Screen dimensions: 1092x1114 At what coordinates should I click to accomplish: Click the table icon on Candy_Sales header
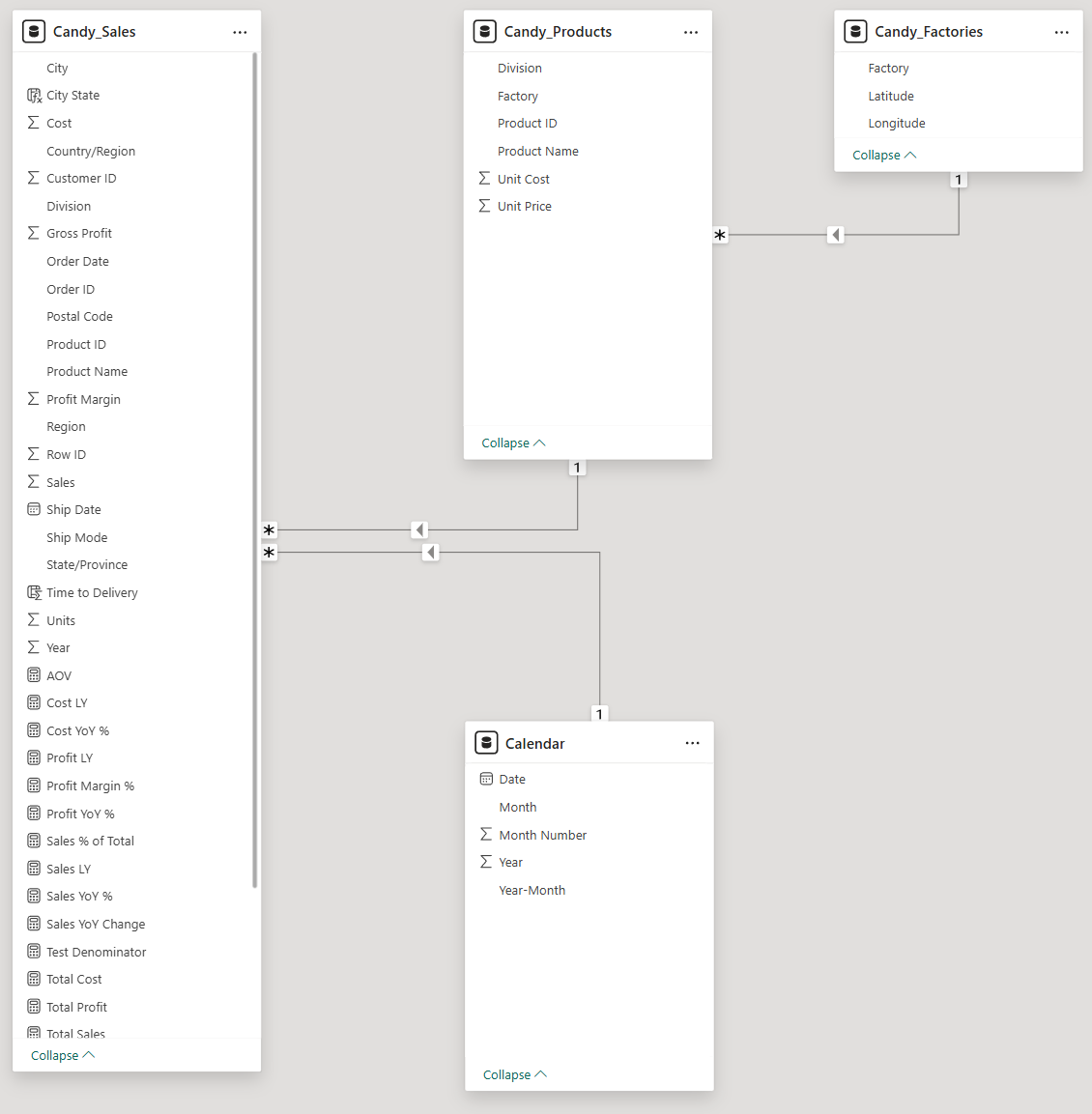[34, 31]
